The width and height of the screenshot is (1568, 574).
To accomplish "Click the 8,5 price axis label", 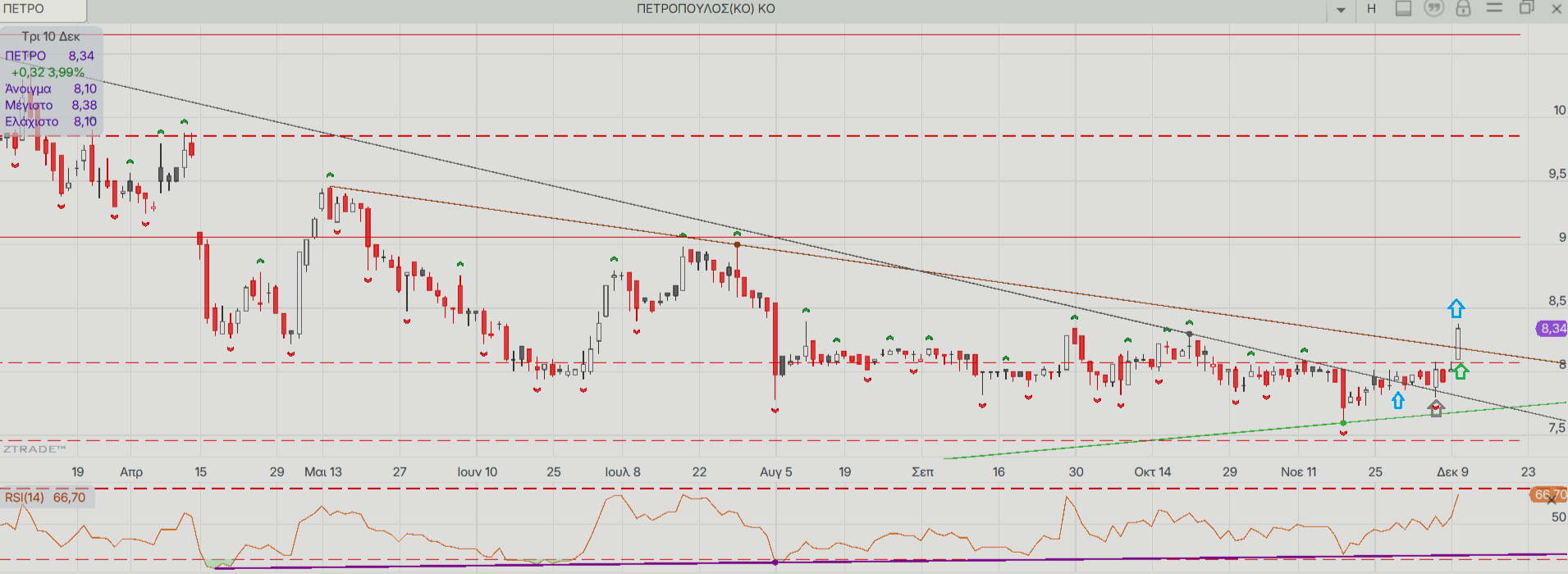I will [x=1557, y=301].
